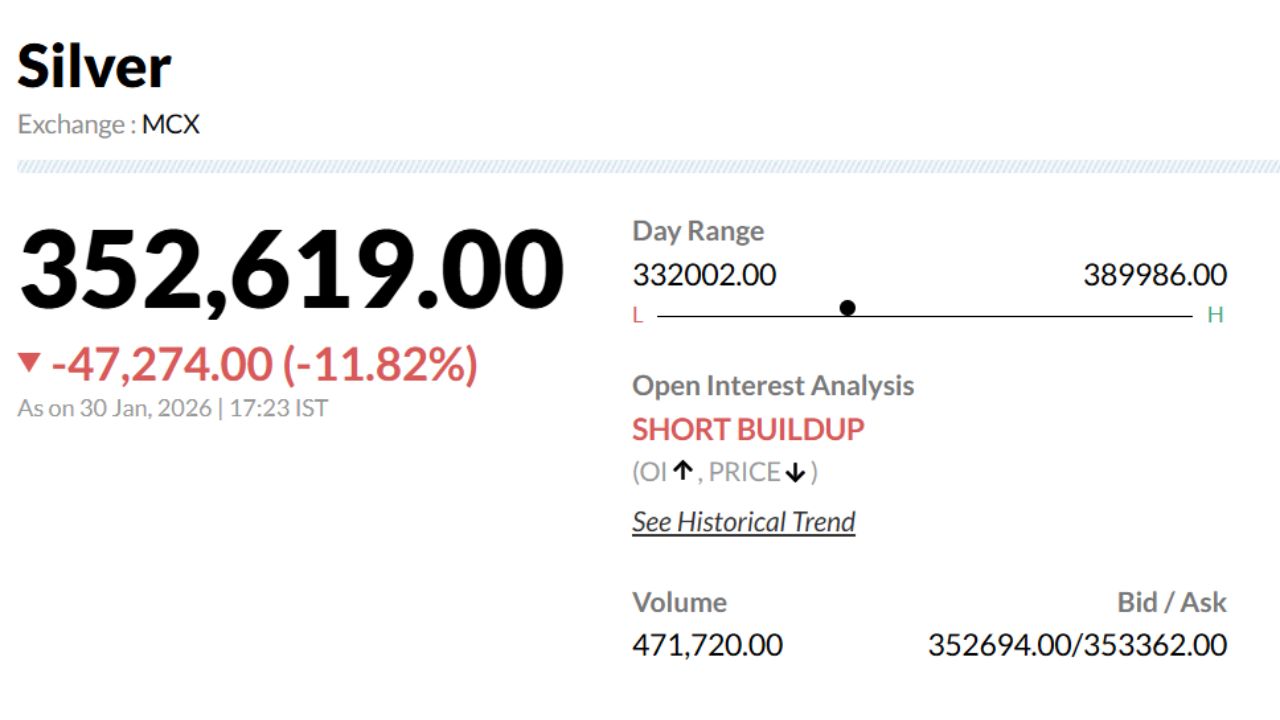The image size is (1280, 720).
Task: Click the Open Interest Analysis heading
Action: pyautogui.click(x=773, y=386)
